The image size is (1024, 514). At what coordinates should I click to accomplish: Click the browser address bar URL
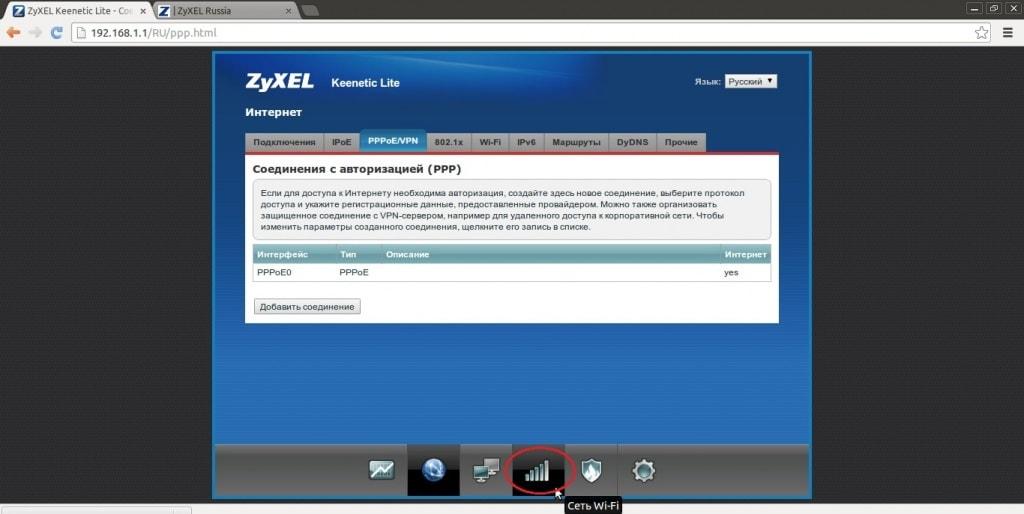(x=153, y=33)
